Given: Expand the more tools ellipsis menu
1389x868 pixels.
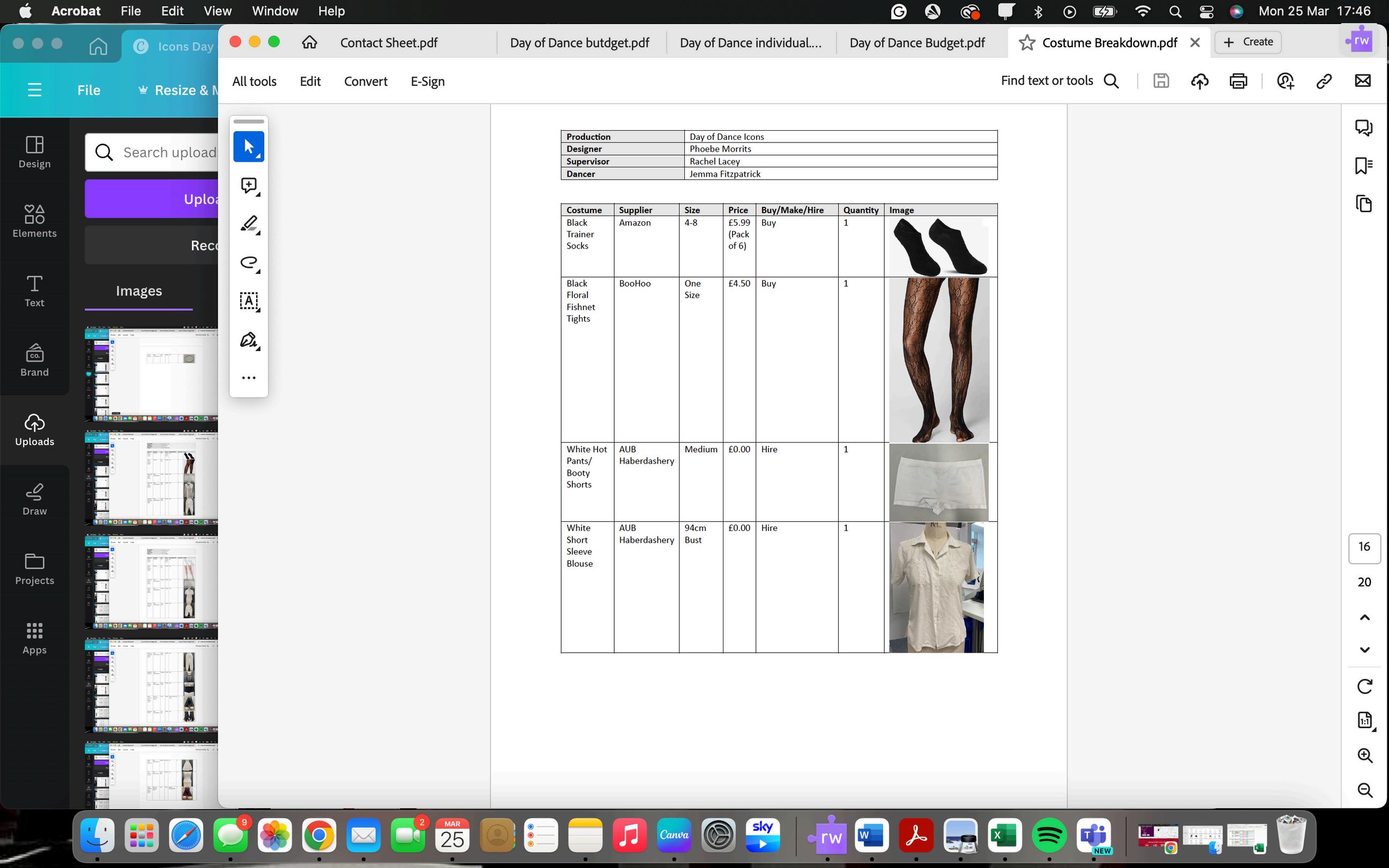Looking at the screenshot, I should tap(249, 378).
